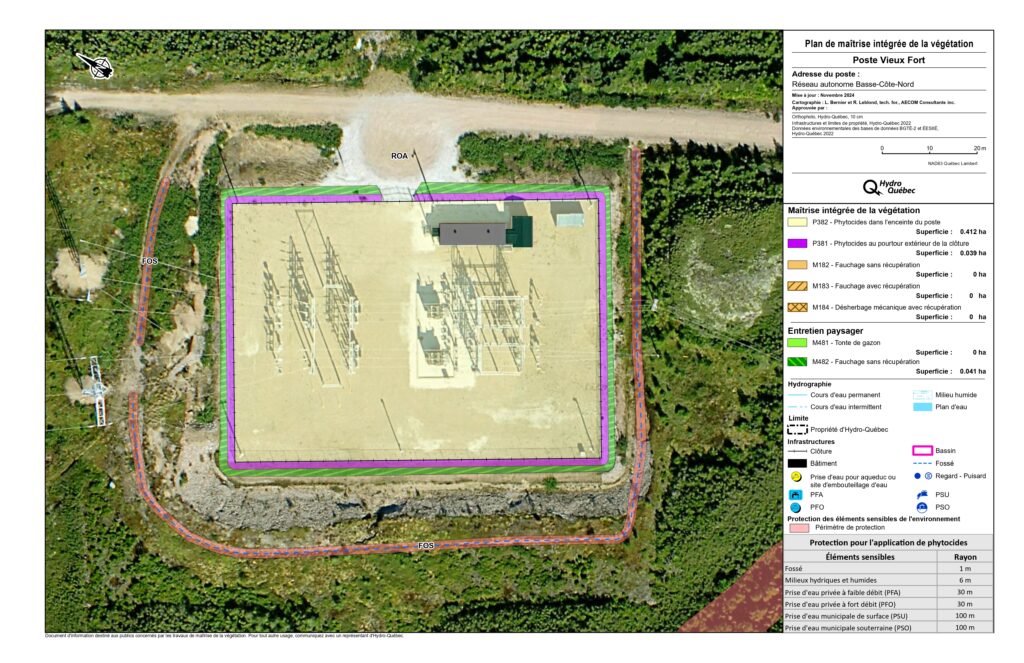Image resolution: width=1024 pixels, height=663 pixels.
Task: Click the PSO groundwater icon
Action: click(921, 508)
